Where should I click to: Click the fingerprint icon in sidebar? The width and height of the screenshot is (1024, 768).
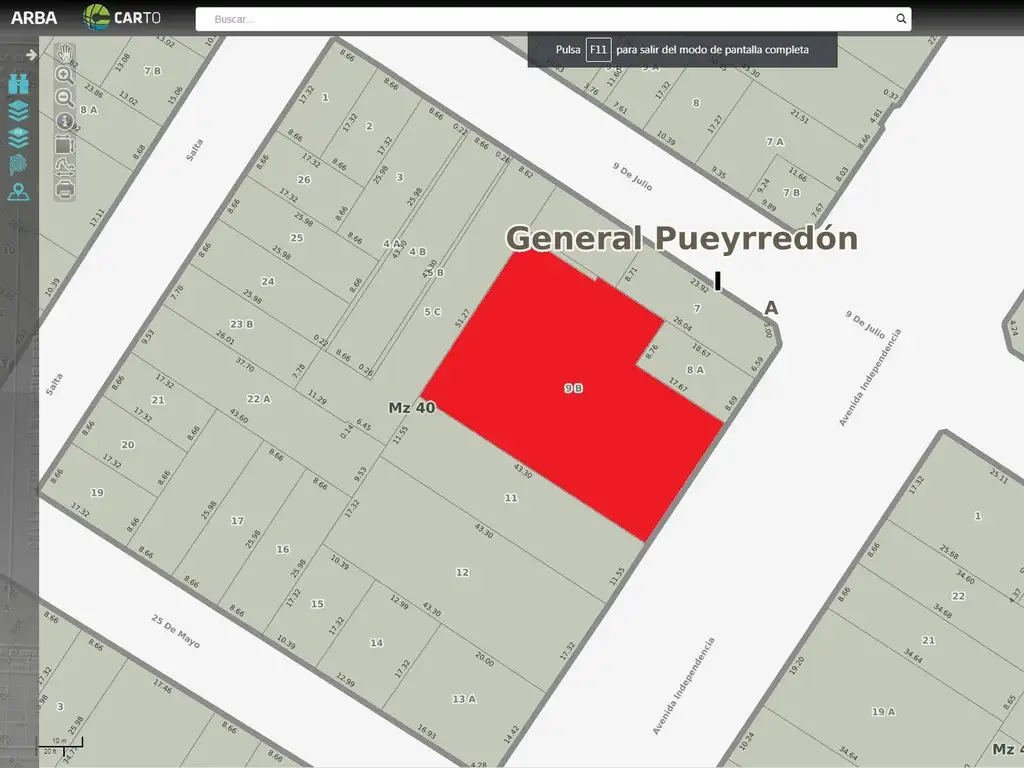pos(18,165)
